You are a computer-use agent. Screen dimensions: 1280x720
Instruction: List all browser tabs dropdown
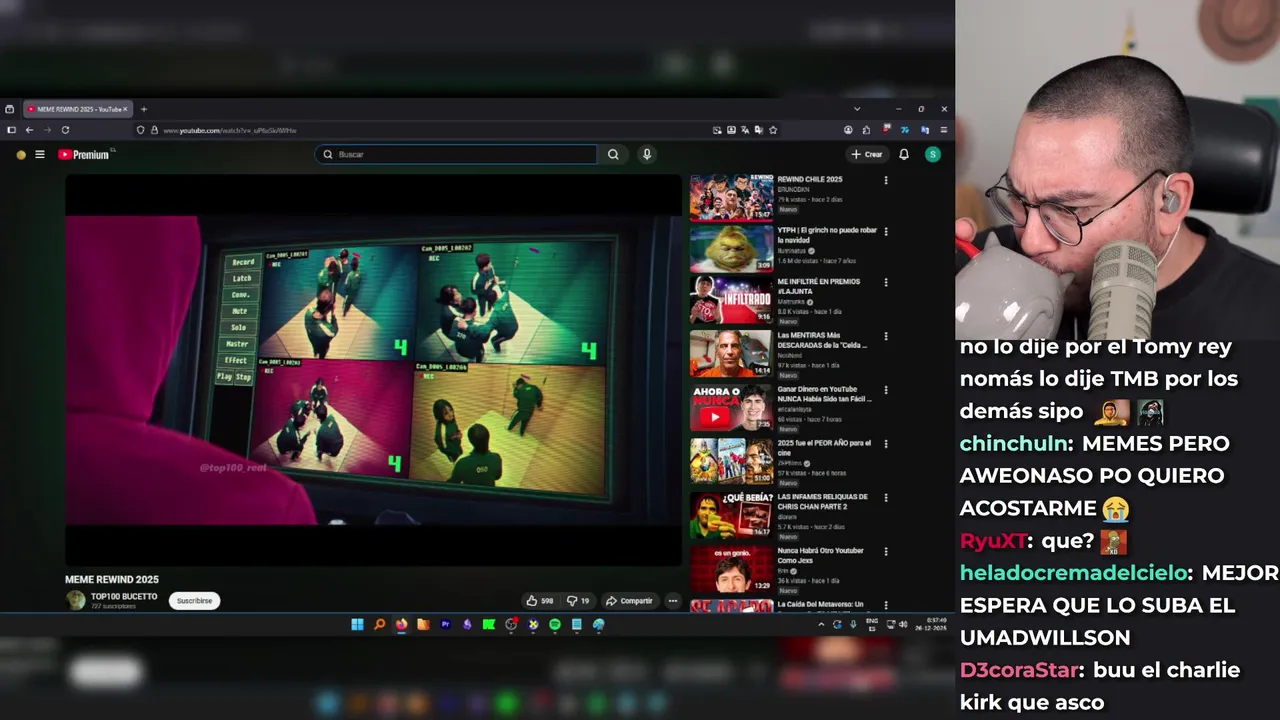856,109
